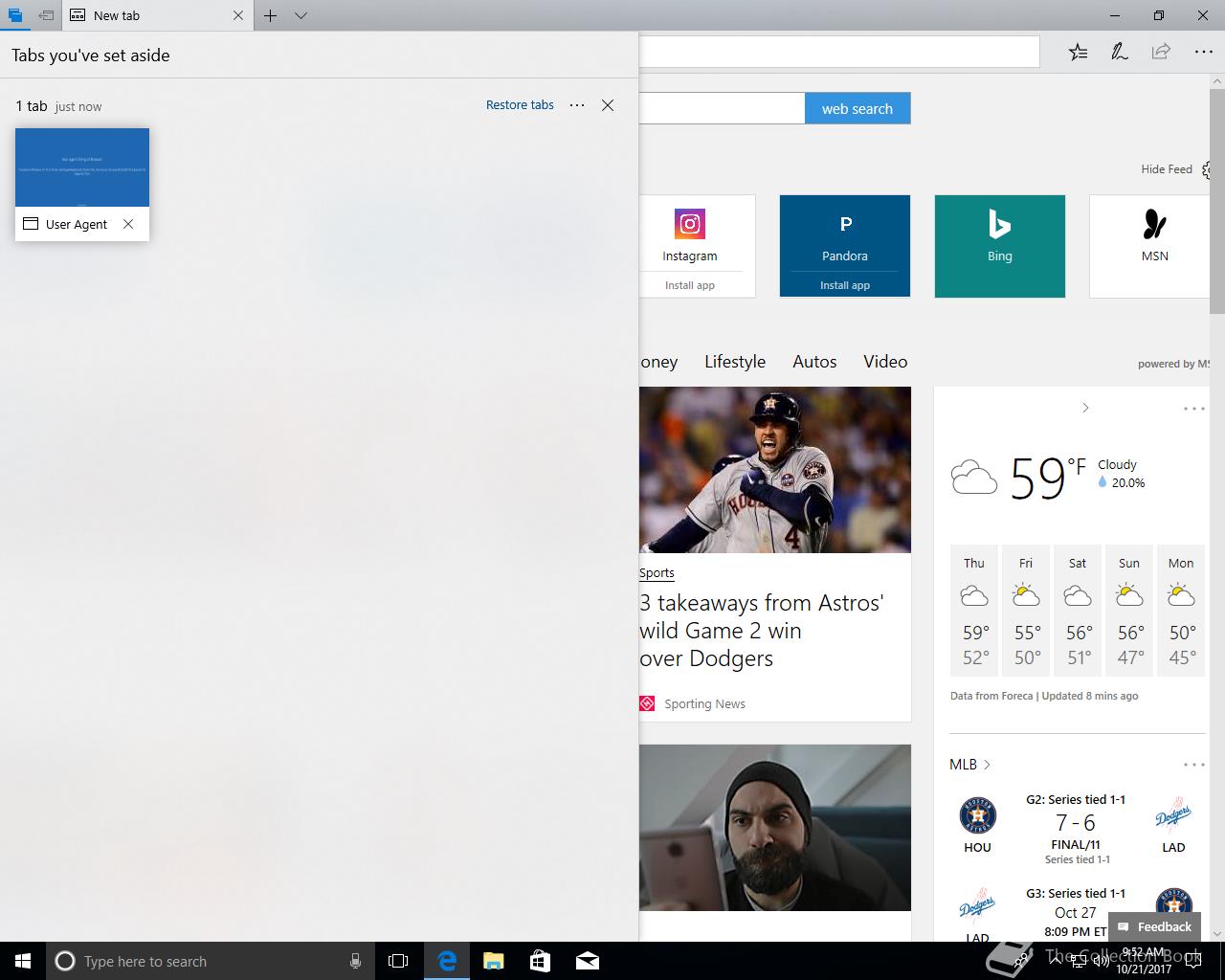Screen dimensions: 1225x980
Task: Click the web search button
Action: [x=857, y=108]
